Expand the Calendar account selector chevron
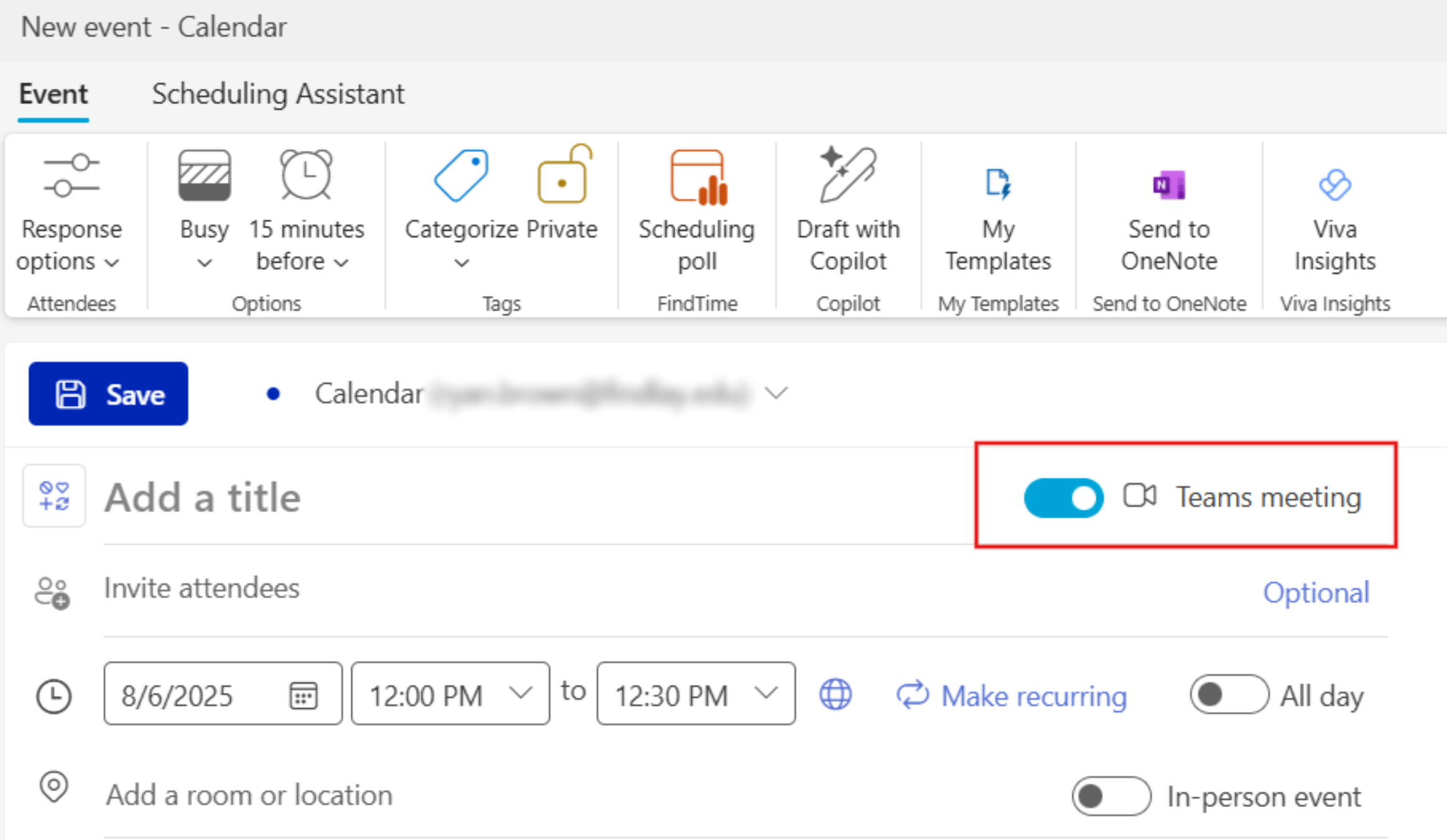The width and height of the screenshot is (1447, 840). click(x=776, y=393)
